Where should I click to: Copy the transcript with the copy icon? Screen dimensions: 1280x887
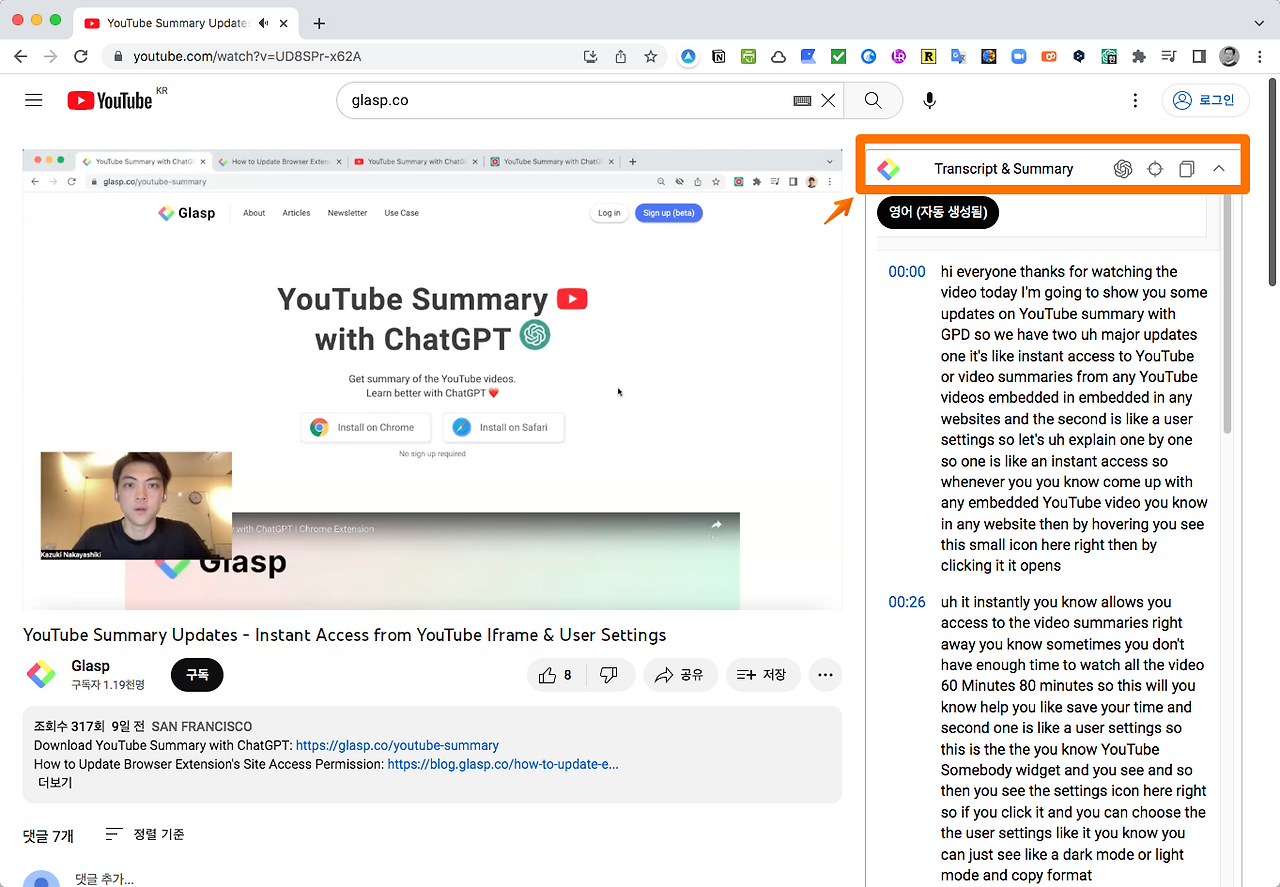point(1186,169)
